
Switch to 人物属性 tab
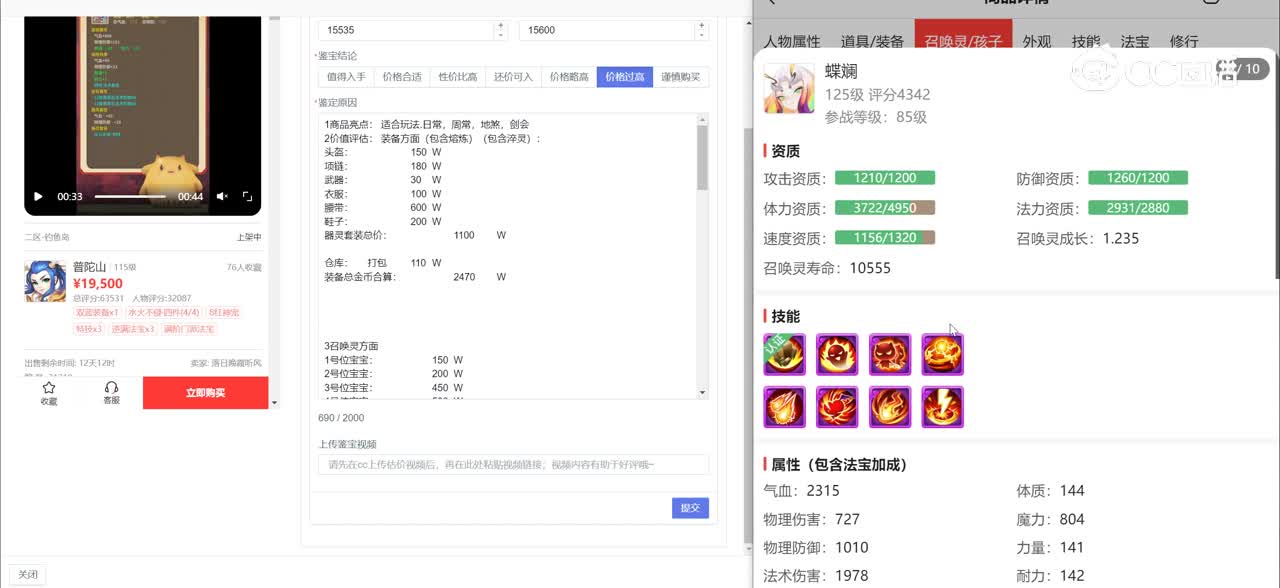pos(791,42)
